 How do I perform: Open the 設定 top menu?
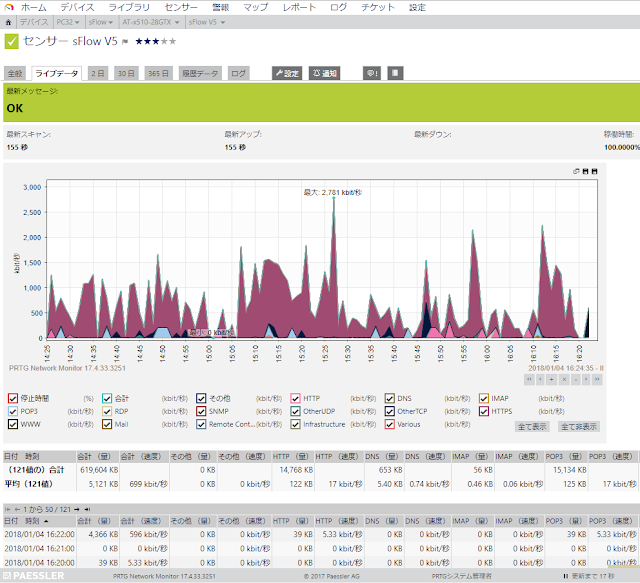[x=417, y=7]
